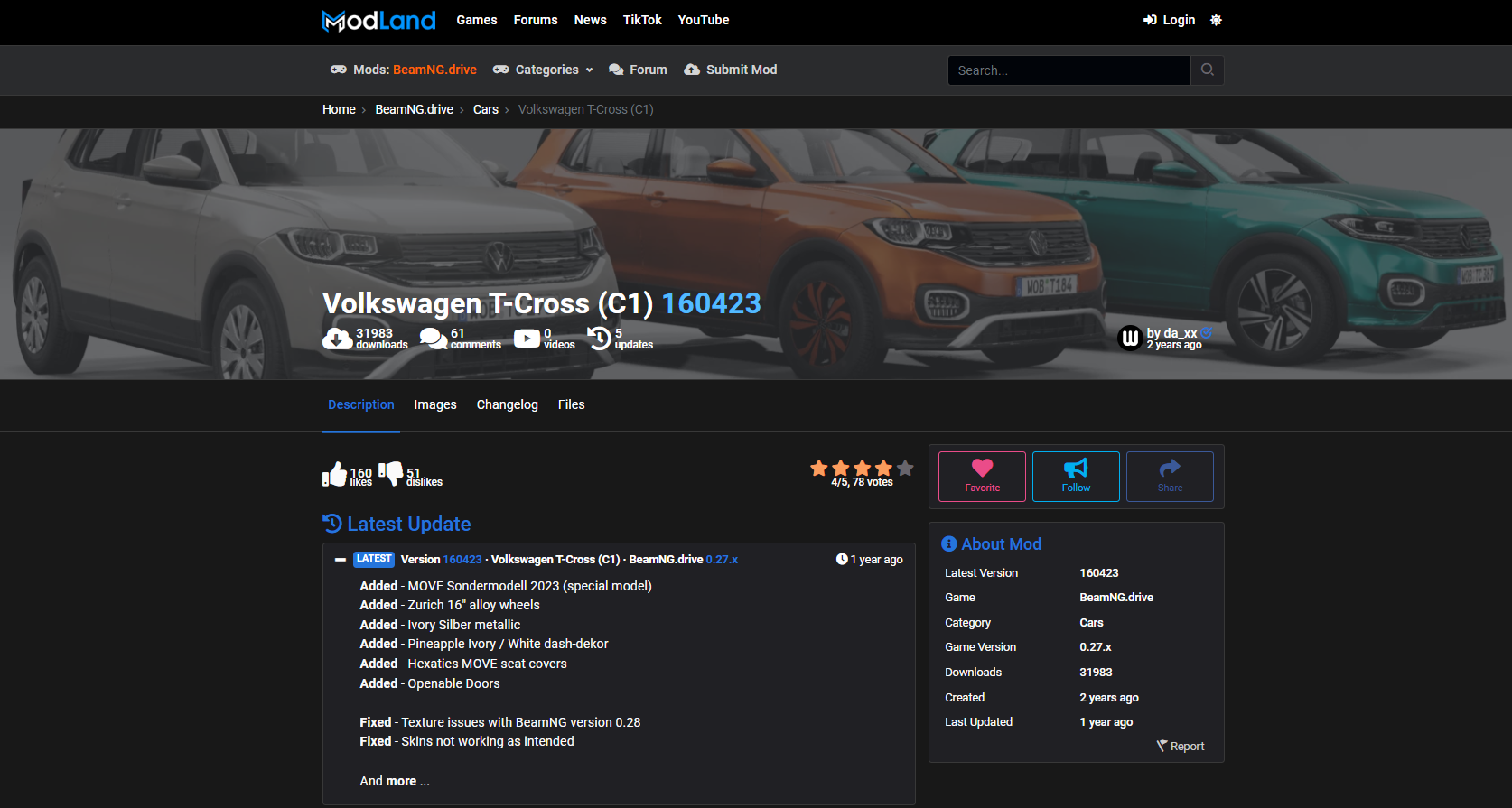Click Submit Mod

[731, 70]
